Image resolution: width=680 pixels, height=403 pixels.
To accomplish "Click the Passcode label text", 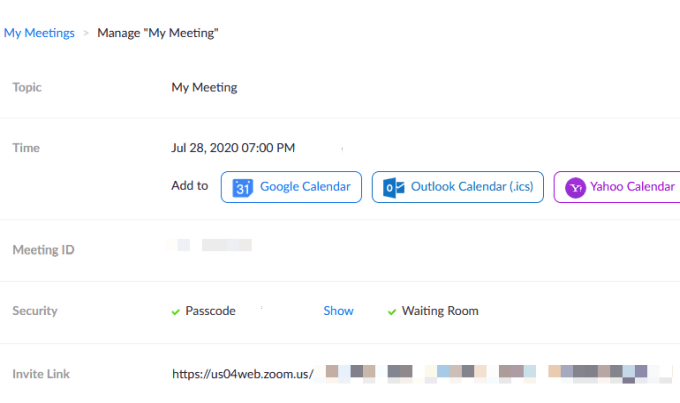I will 210,311.
